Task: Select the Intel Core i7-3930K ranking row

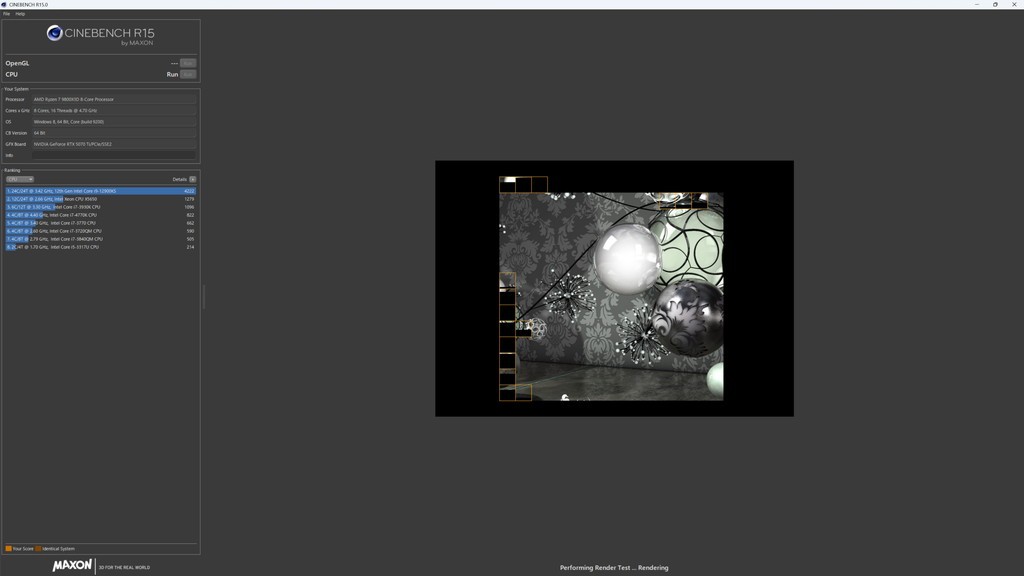Action: click(x=100, y=207)
